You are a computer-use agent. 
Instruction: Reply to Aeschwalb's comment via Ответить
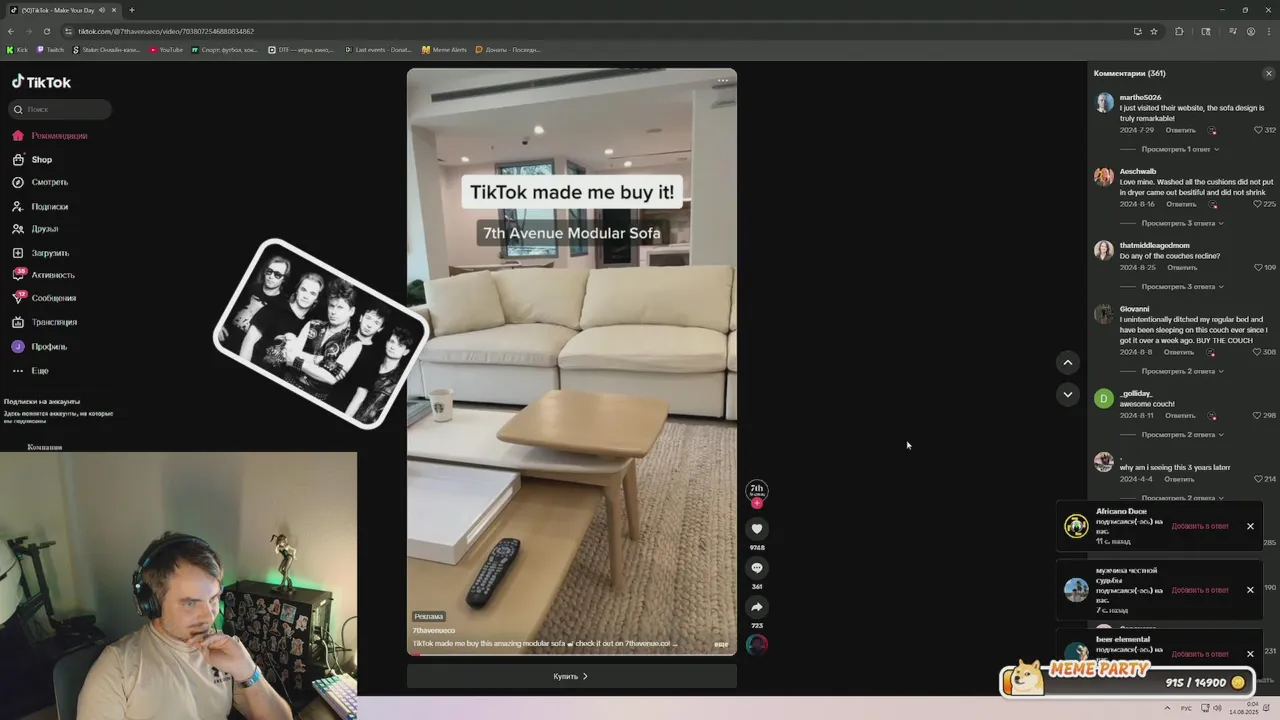[x=1180, y=204]
